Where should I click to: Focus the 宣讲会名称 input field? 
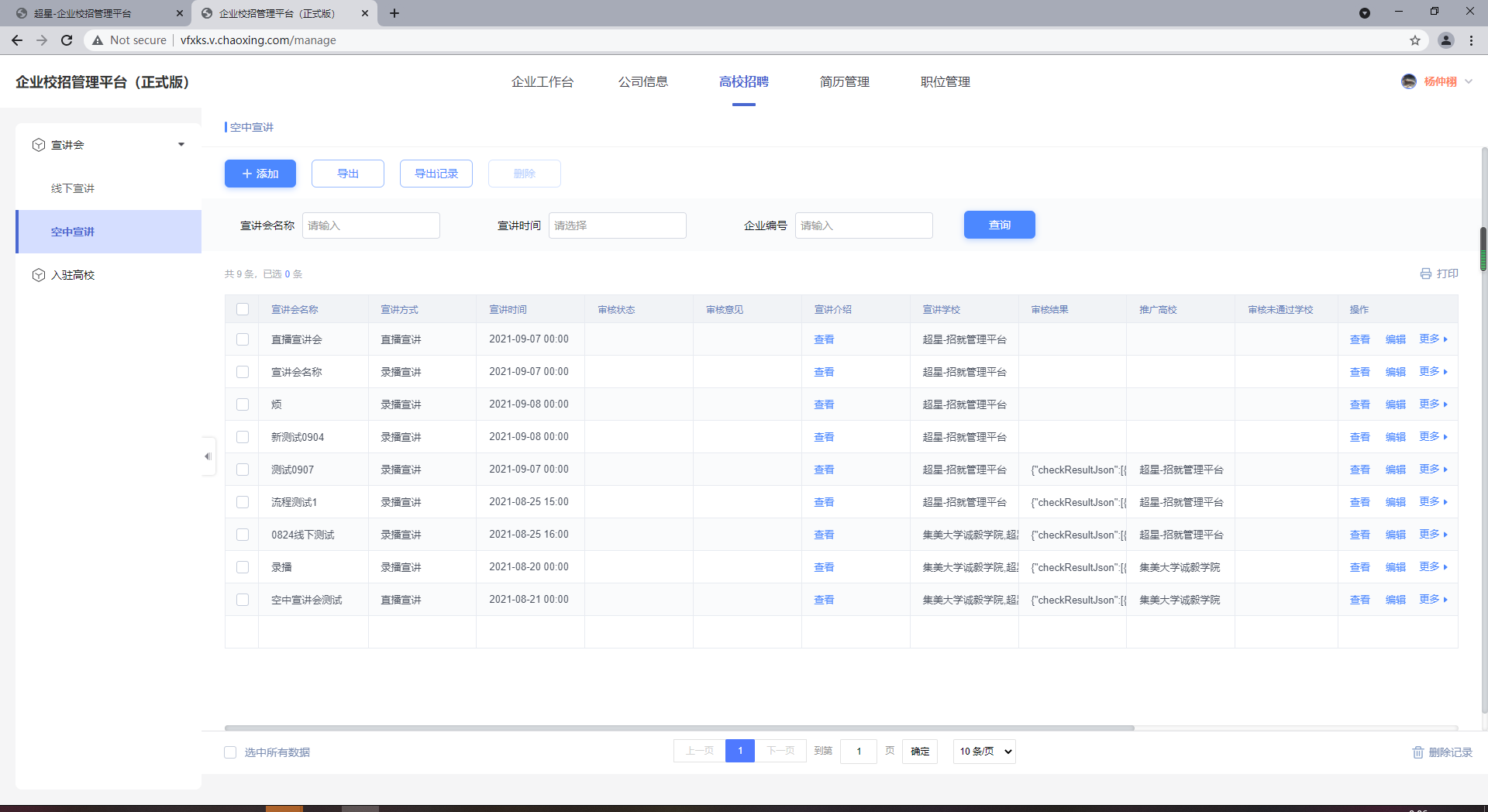pyautogui.click(x=371, y=225)
